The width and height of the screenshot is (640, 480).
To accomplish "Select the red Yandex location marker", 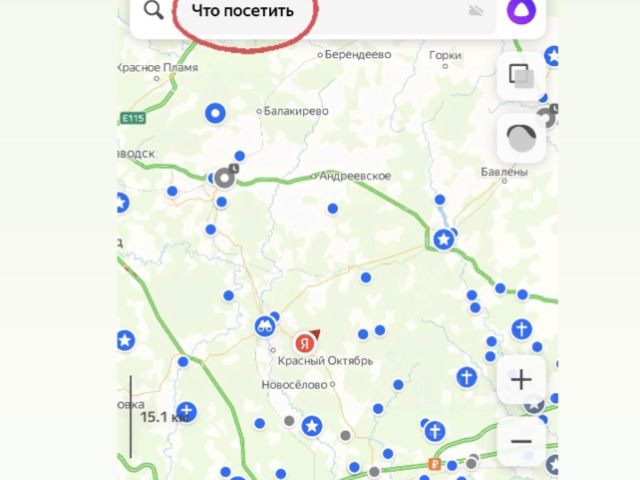I will (304, 343).
